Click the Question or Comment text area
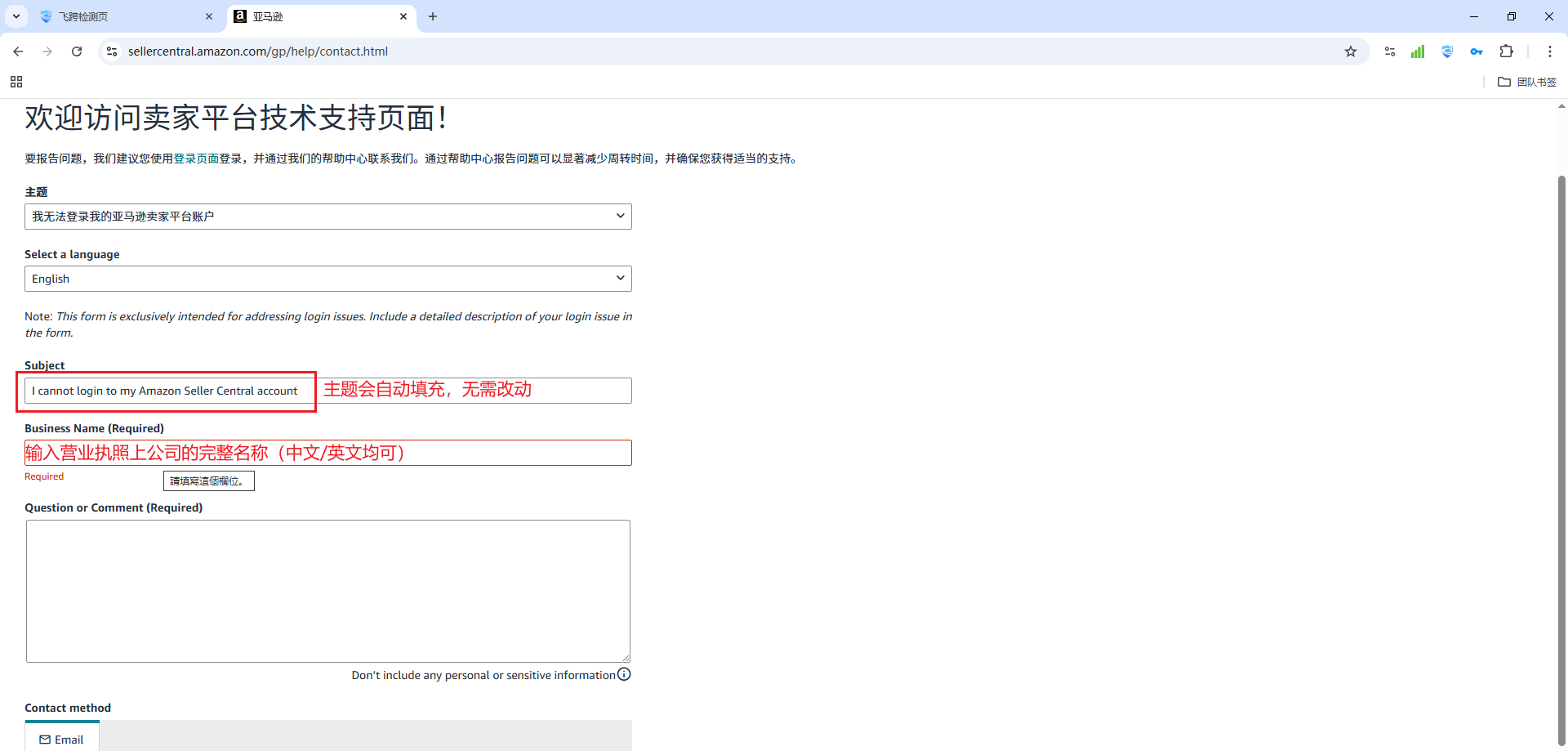Viewport: 1568px width, 751px height. coord(328,591)
